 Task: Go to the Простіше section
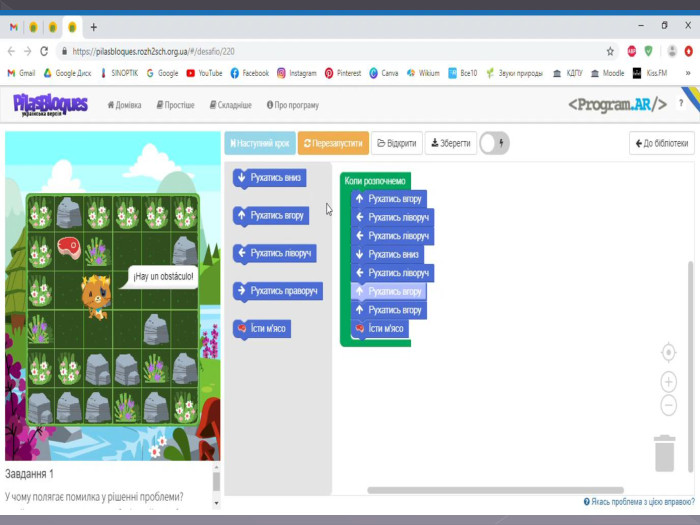[x=176, y=105]
